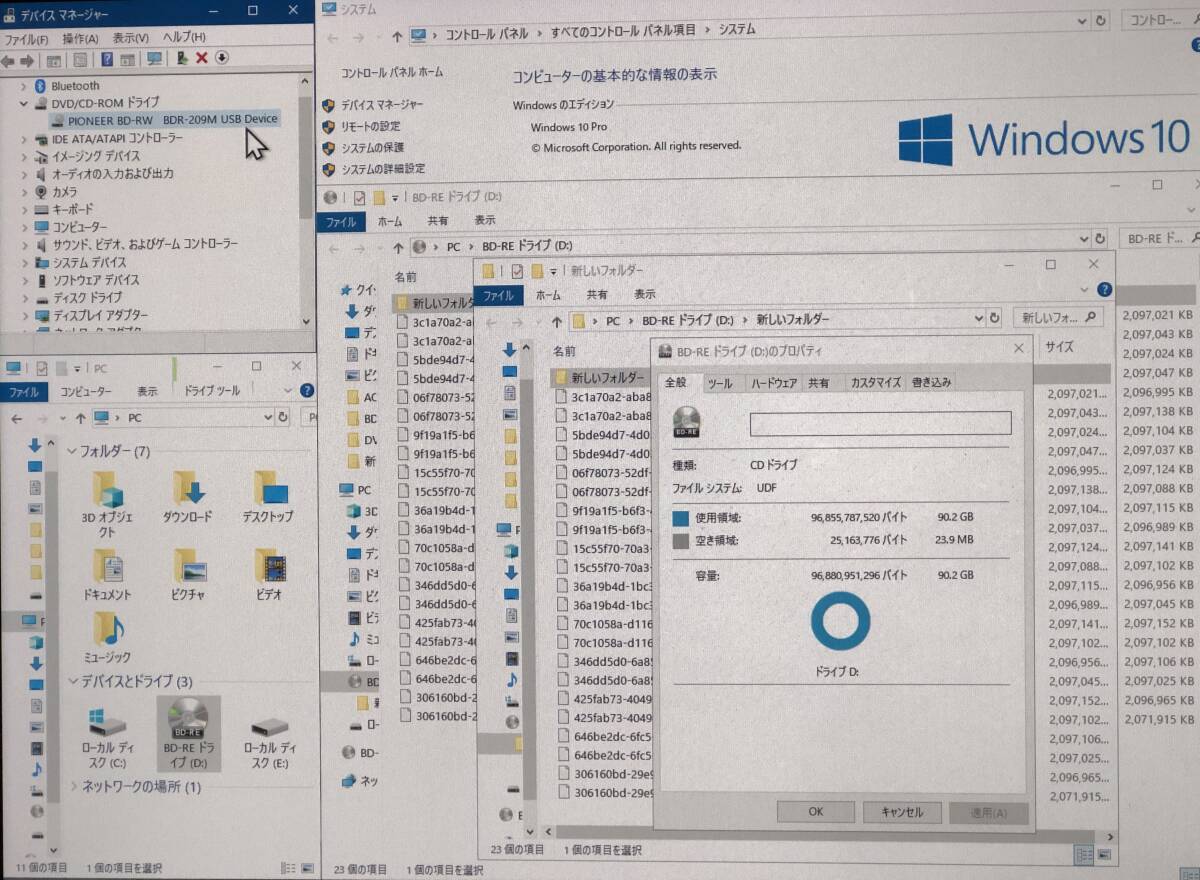Open 操作(A) menu in Device Manager
1200x880 pixels.
(80, 38)
